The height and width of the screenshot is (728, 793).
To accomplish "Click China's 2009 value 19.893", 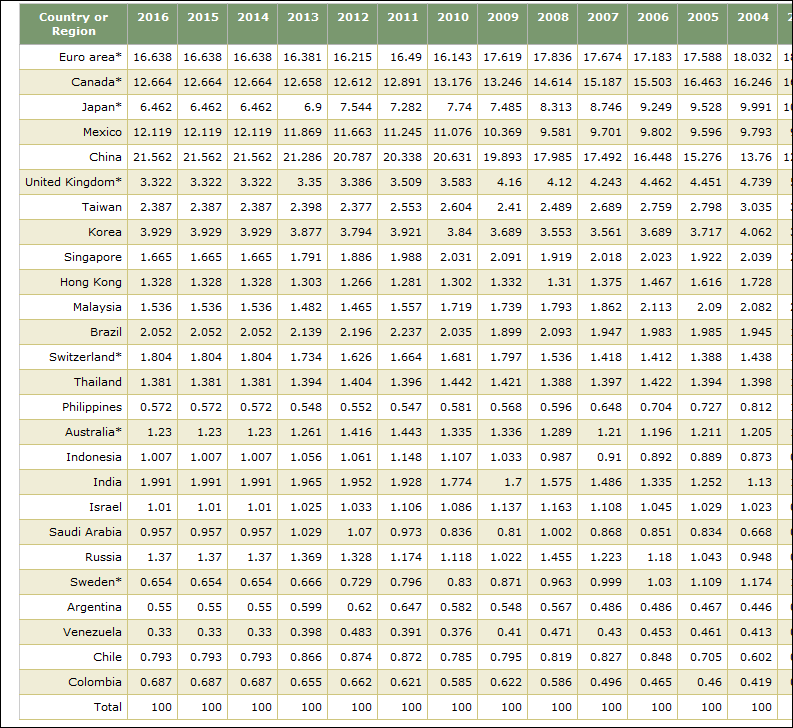I will (503, 157).
